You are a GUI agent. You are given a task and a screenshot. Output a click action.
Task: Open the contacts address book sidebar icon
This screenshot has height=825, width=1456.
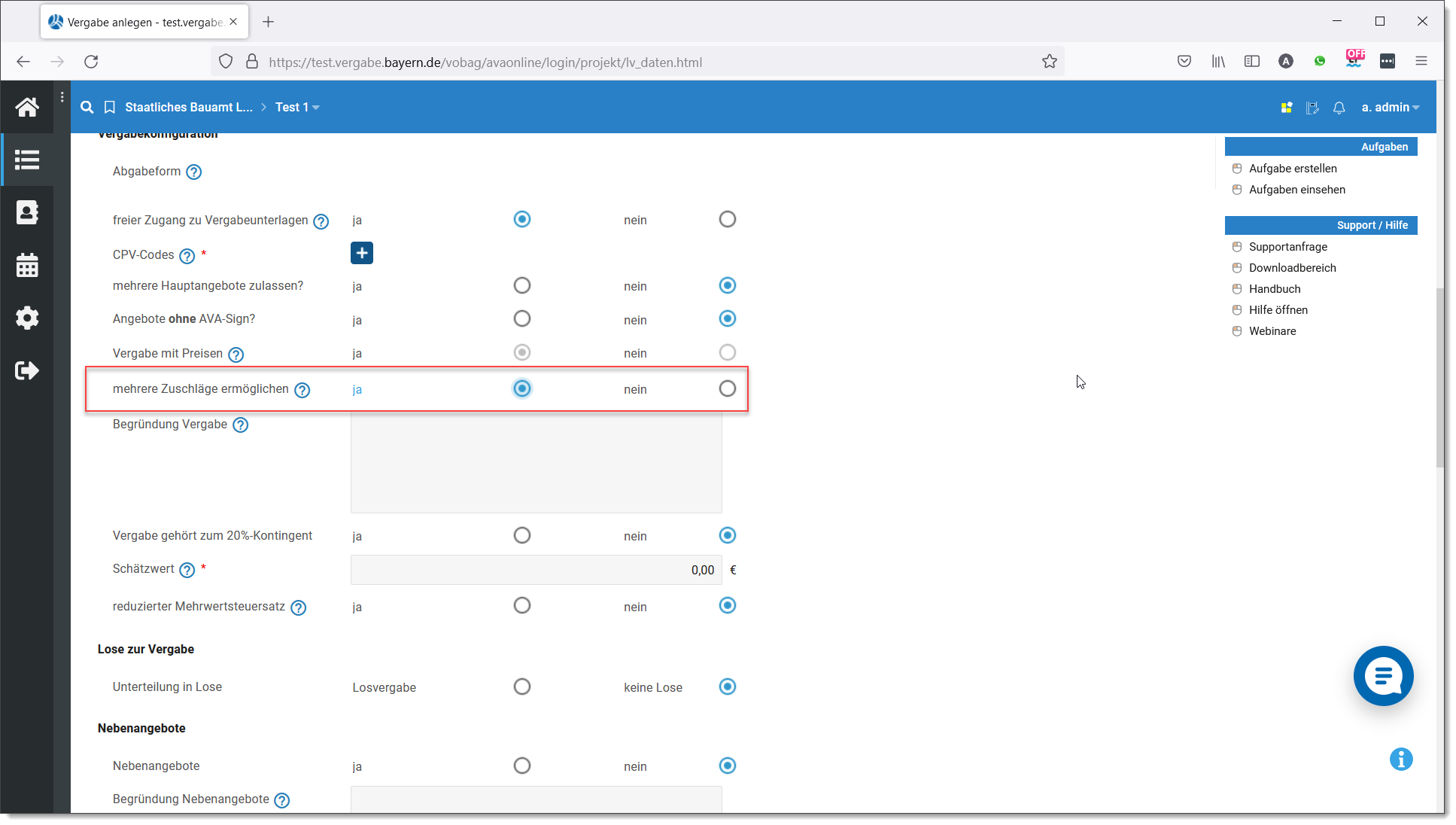coord(27,212)
